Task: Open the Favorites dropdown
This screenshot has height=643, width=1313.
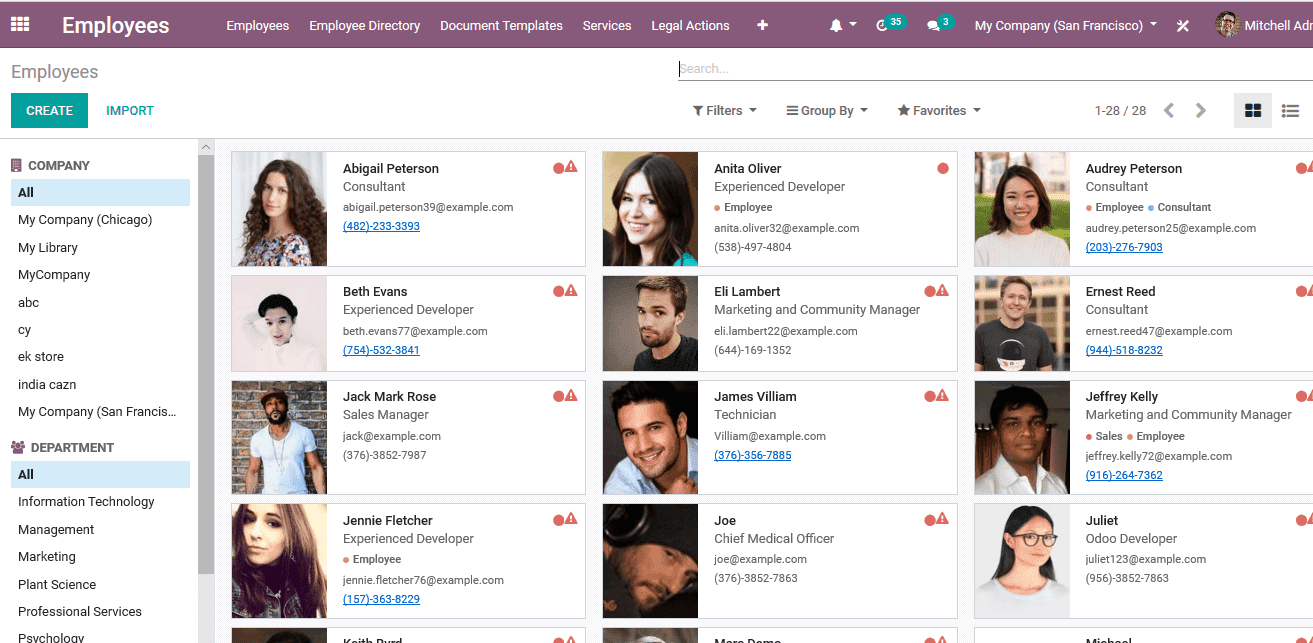Action: click(939, 111)
